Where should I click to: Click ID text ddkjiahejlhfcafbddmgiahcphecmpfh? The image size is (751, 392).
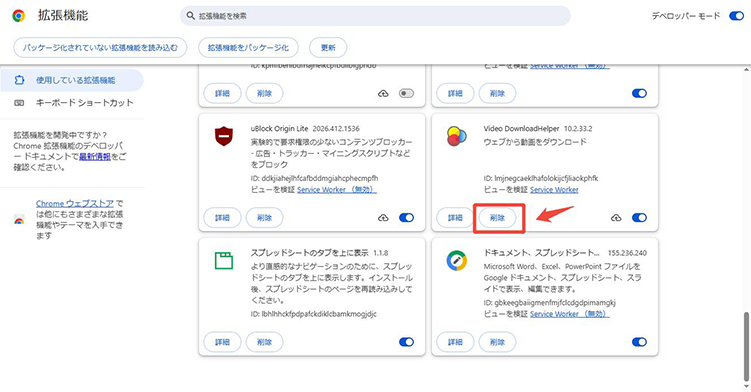point(314,178)
